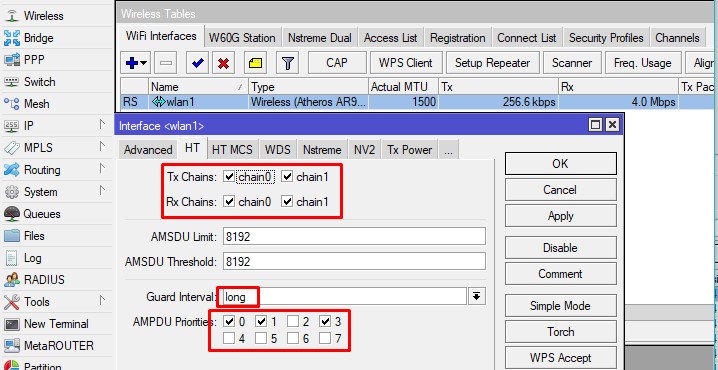Open the RADIUS sidebar icon
The height and width of the screenshot is (370, 718).
11,279
